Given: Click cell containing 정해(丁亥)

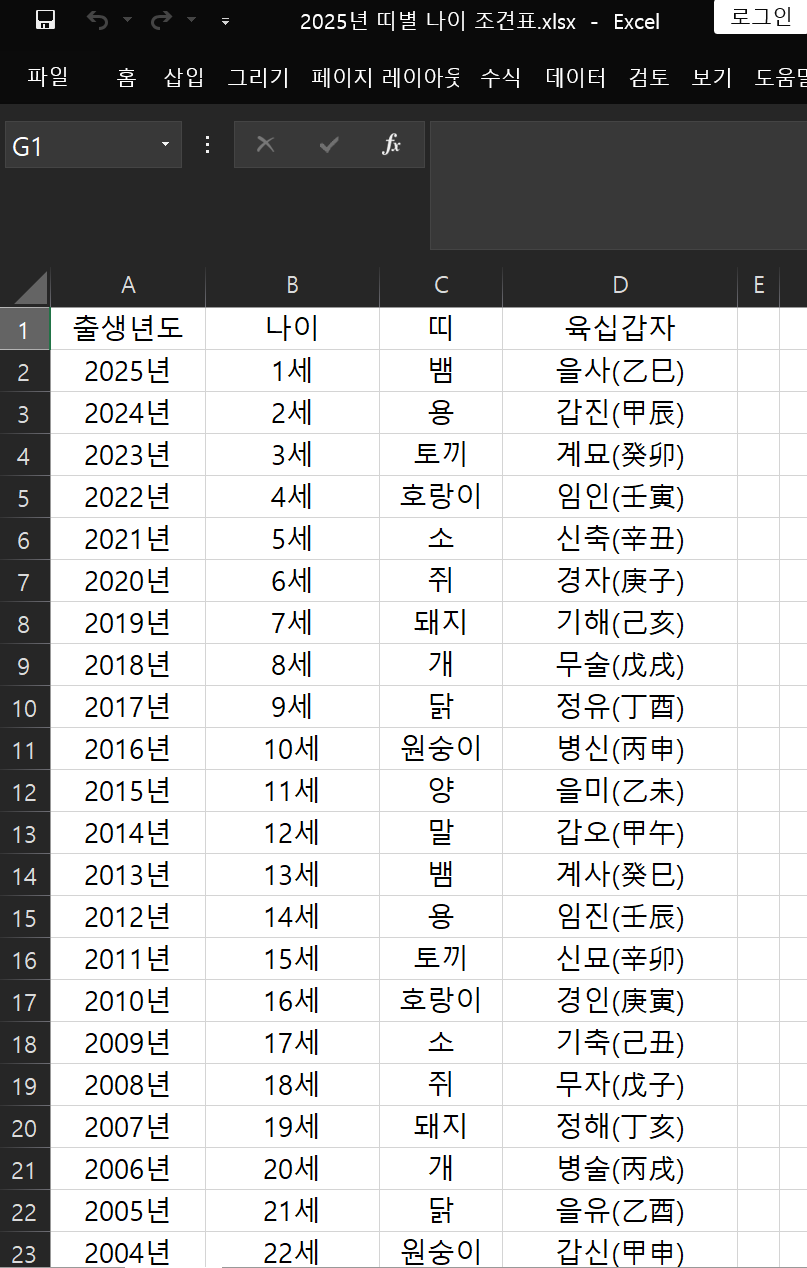Looking at the screenshot, I should point(620,1127).
